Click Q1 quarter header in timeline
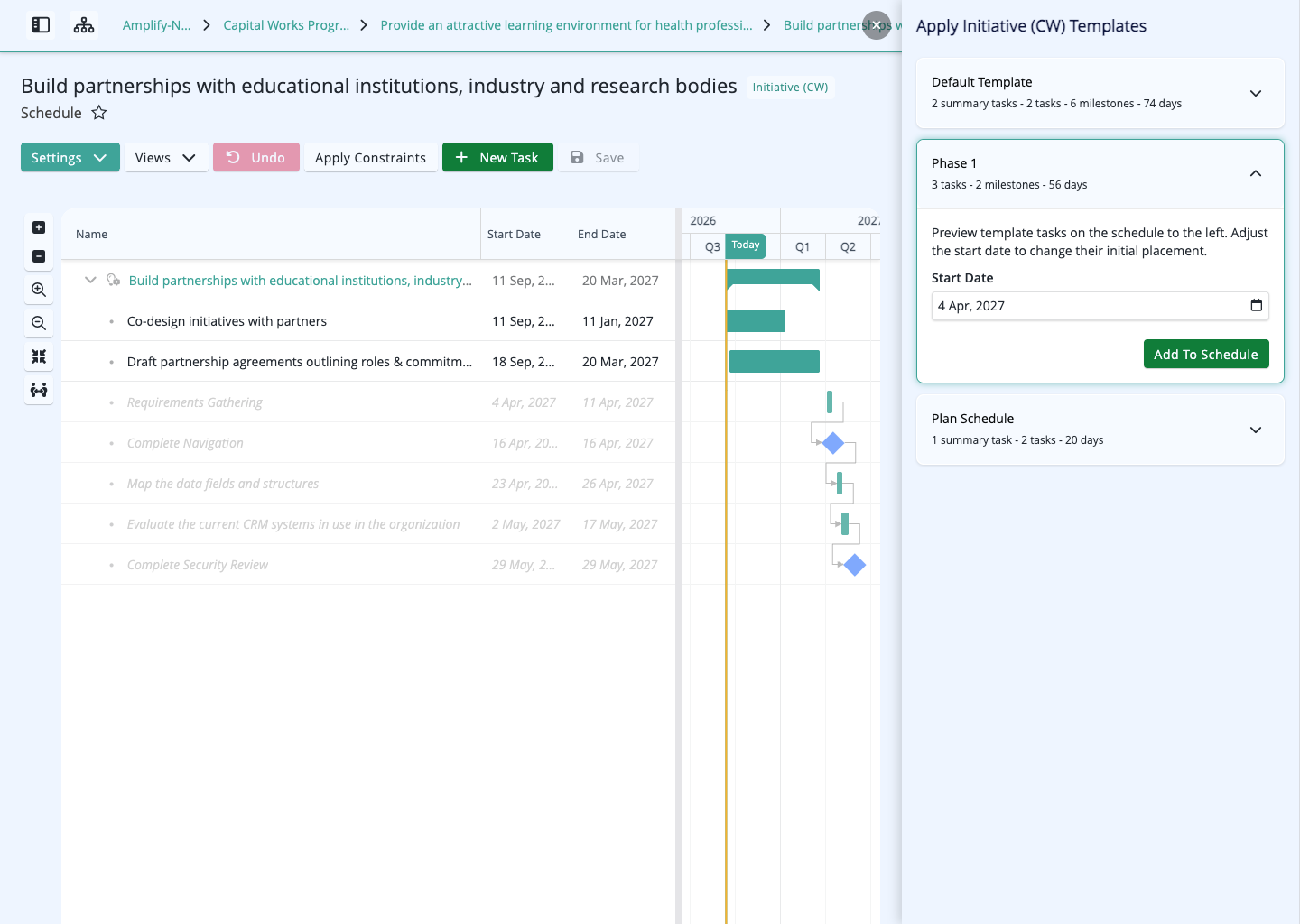 point(803,246)
